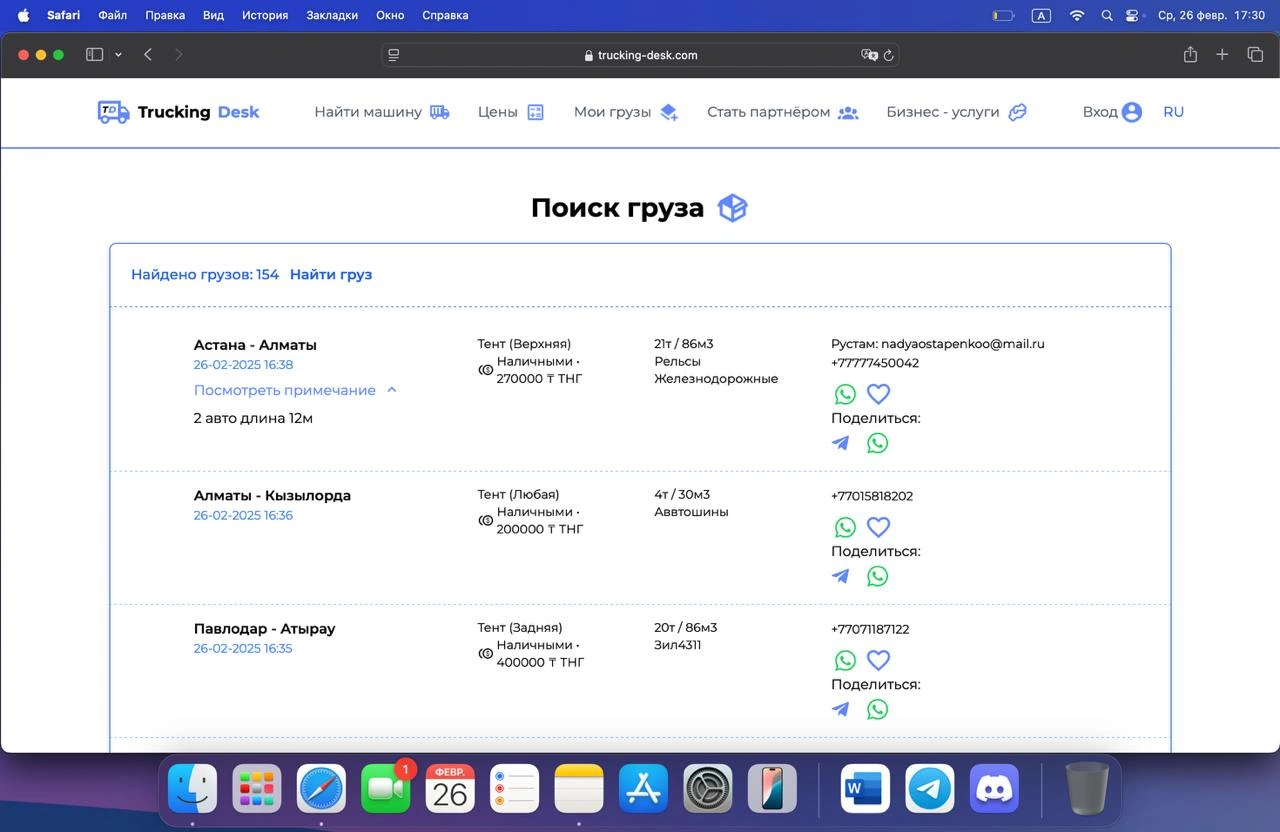1280x832 pixels.
Task: Select phone number +77015818202
Action: tap(872, 496)
